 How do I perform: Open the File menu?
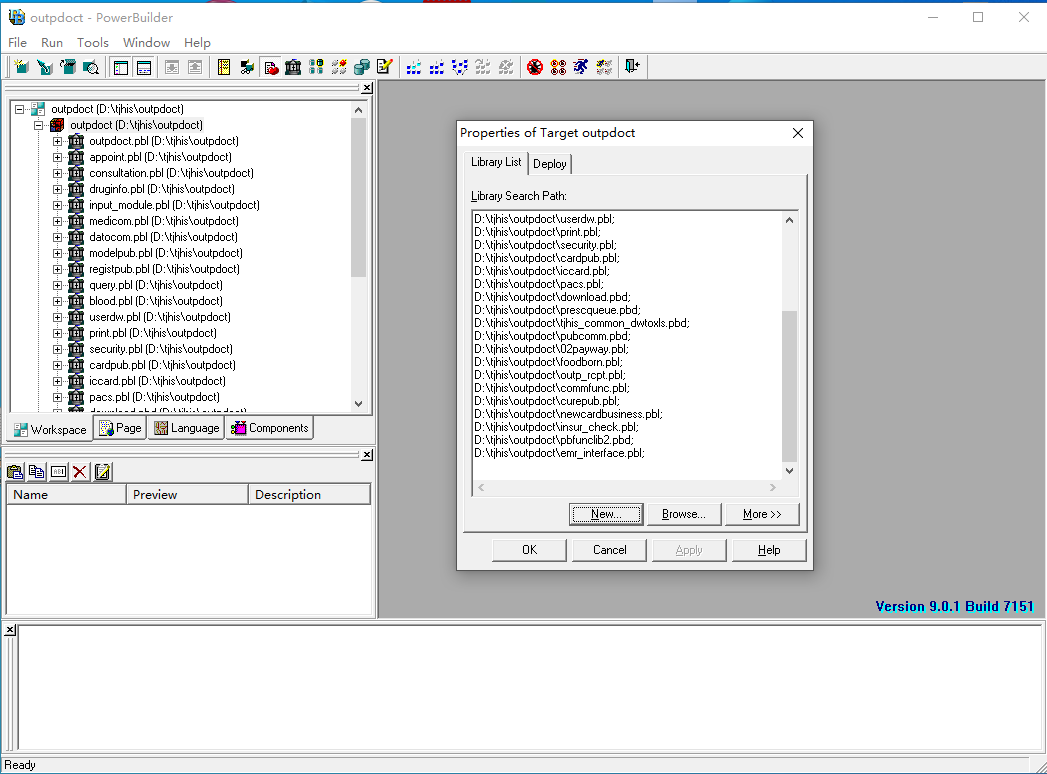tap(17, 43)
